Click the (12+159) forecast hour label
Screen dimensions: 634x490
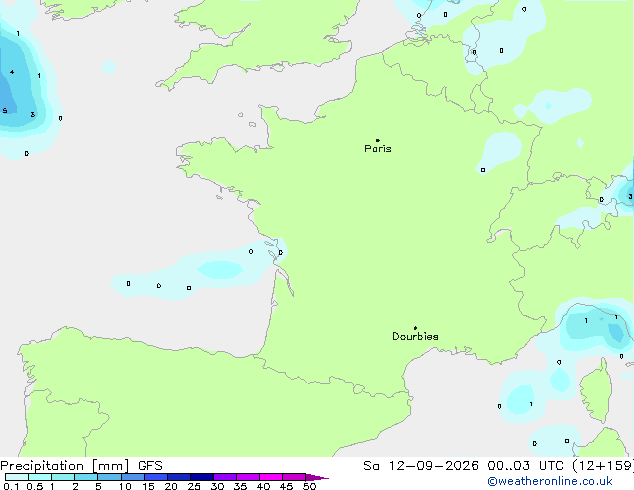pos(603,466)
